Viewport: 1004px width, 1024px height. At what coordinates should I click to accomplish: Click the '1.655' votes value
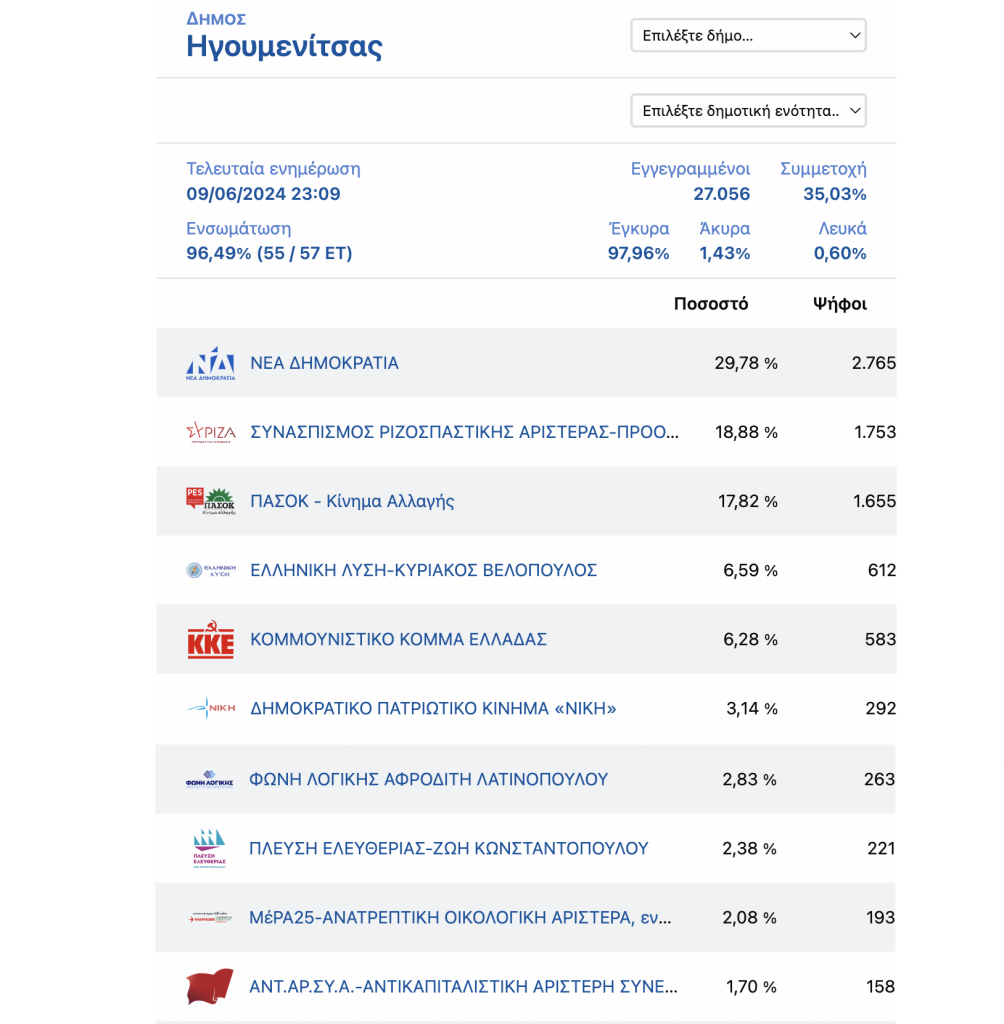[x=874, y=502]
